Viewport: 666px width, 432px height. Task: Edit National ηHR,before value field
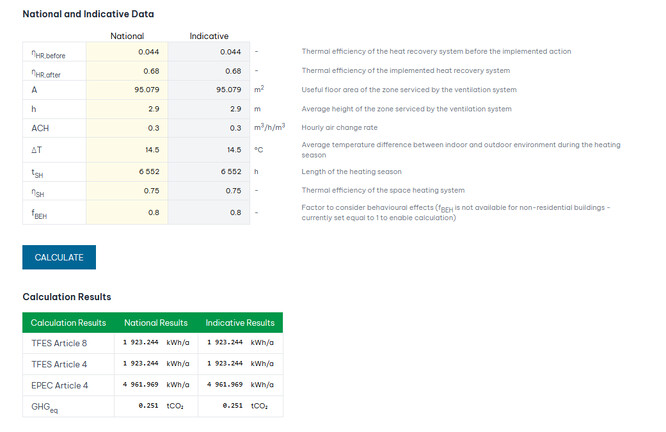[x=127, y=51]
